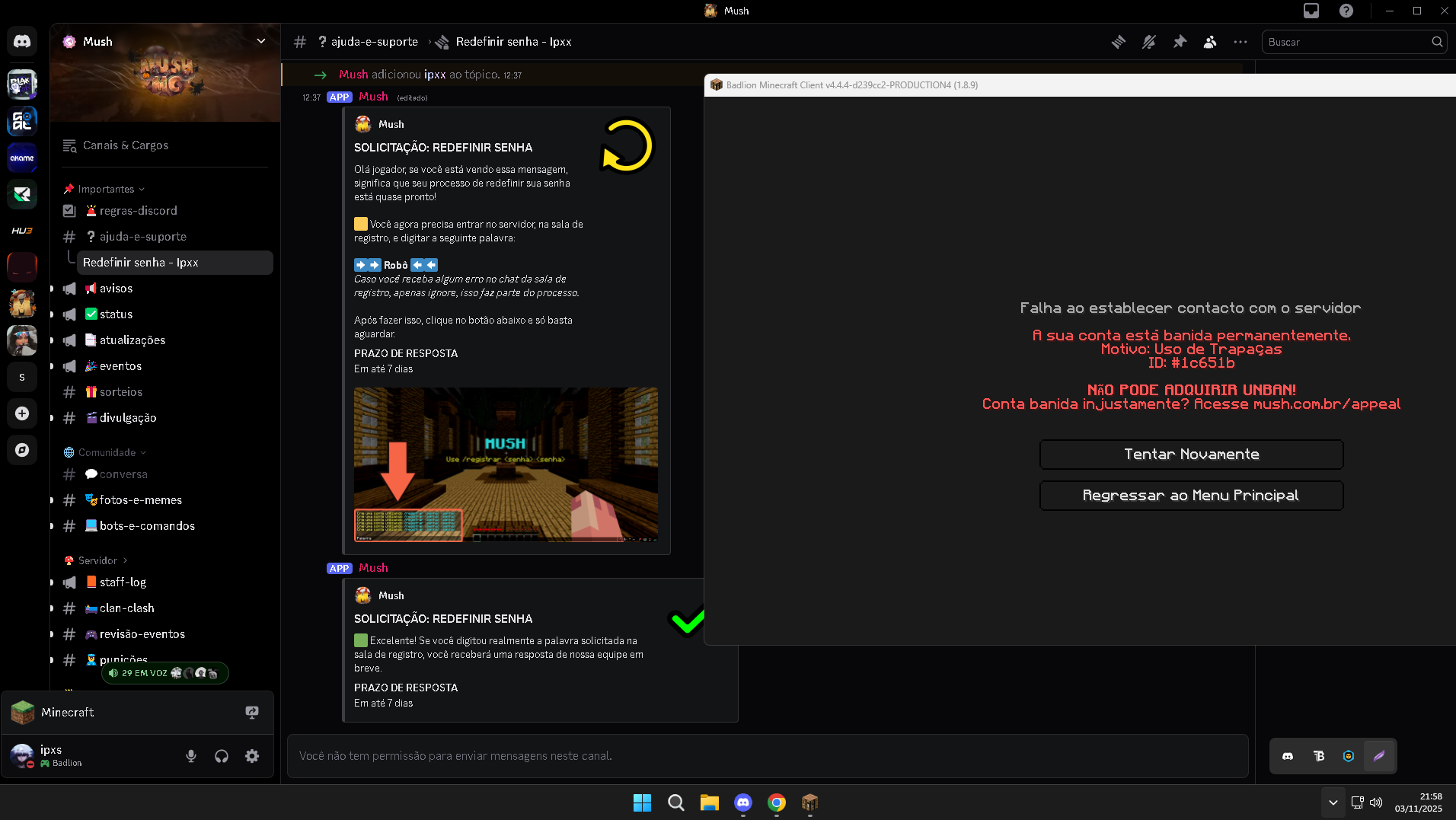Viewport: 1456px width, 820px height.
Task: Open ipxs user profile avatar
Action: 22,756
